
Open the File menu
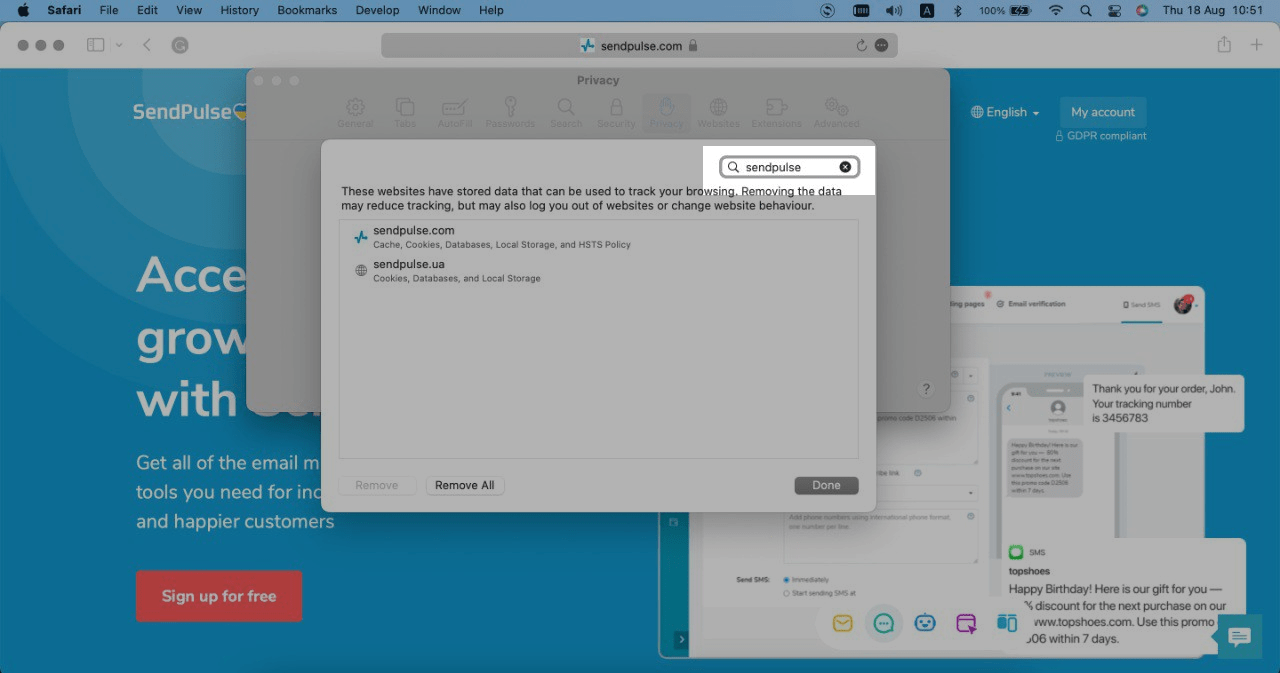pos(108,10)
